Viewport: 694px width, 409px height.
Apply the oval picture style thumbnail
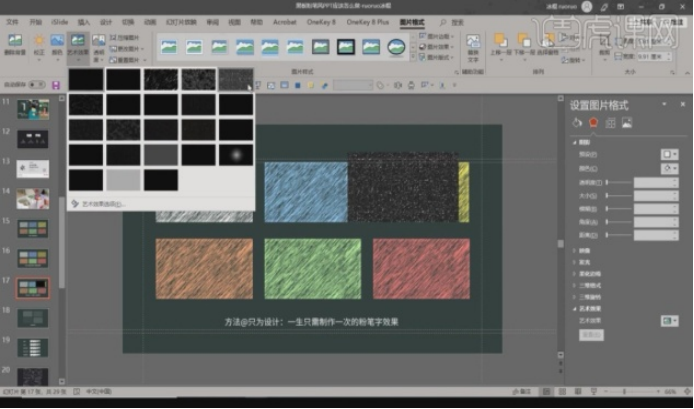396,46
